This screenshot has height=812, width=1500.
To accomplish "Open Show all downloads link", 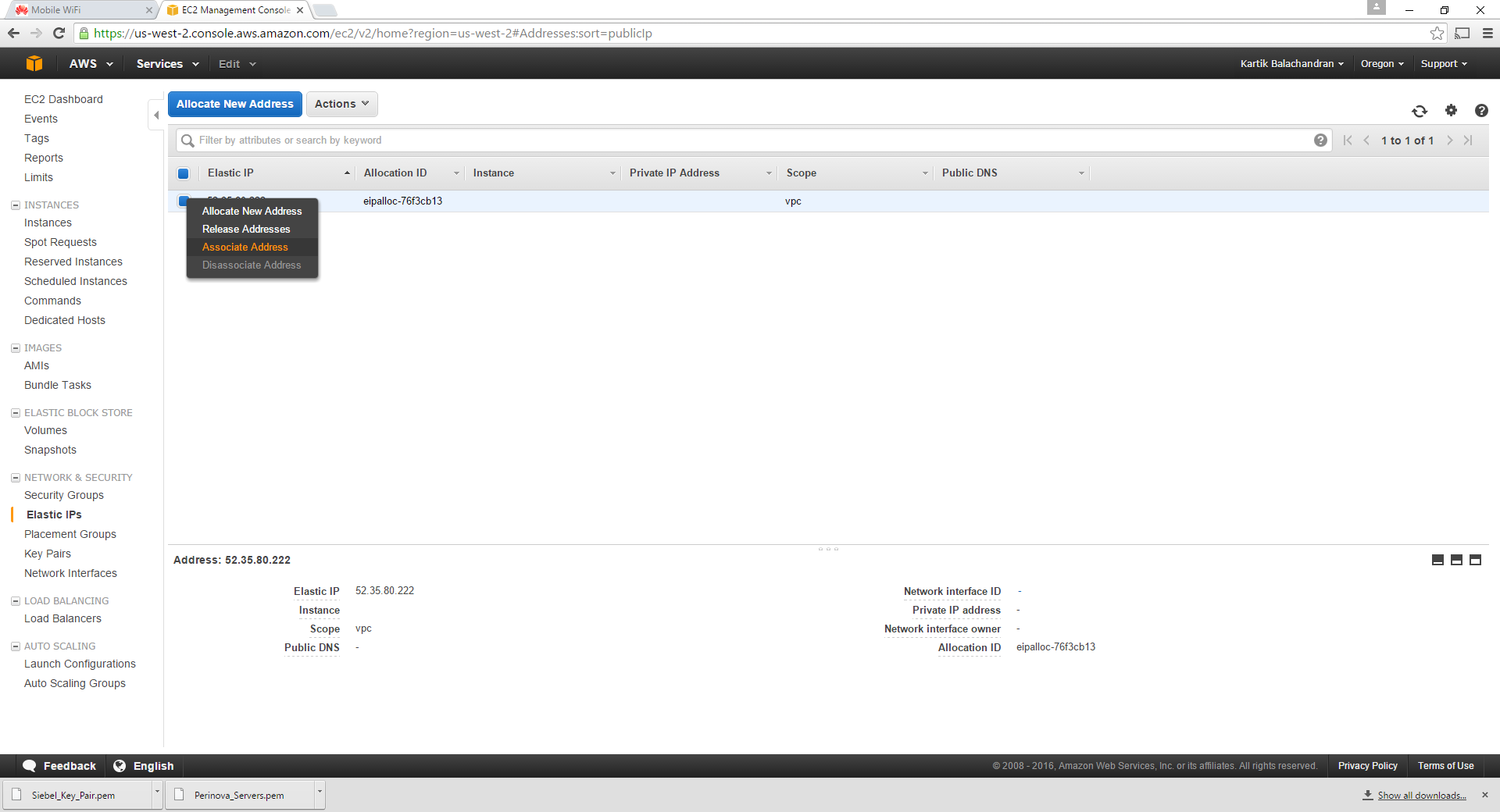I will (x=1421, y=796).
